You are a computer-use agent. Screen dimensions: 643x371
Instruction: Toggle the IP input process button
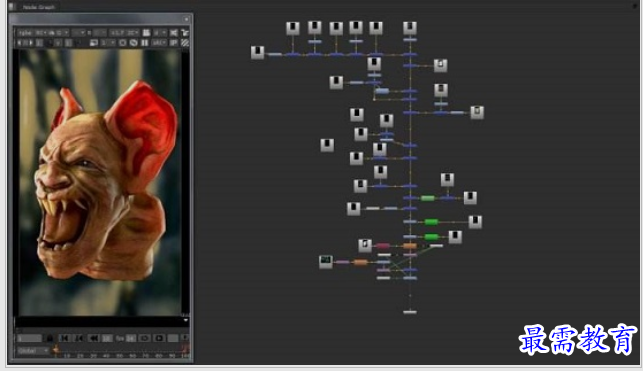tap(174, 43)
